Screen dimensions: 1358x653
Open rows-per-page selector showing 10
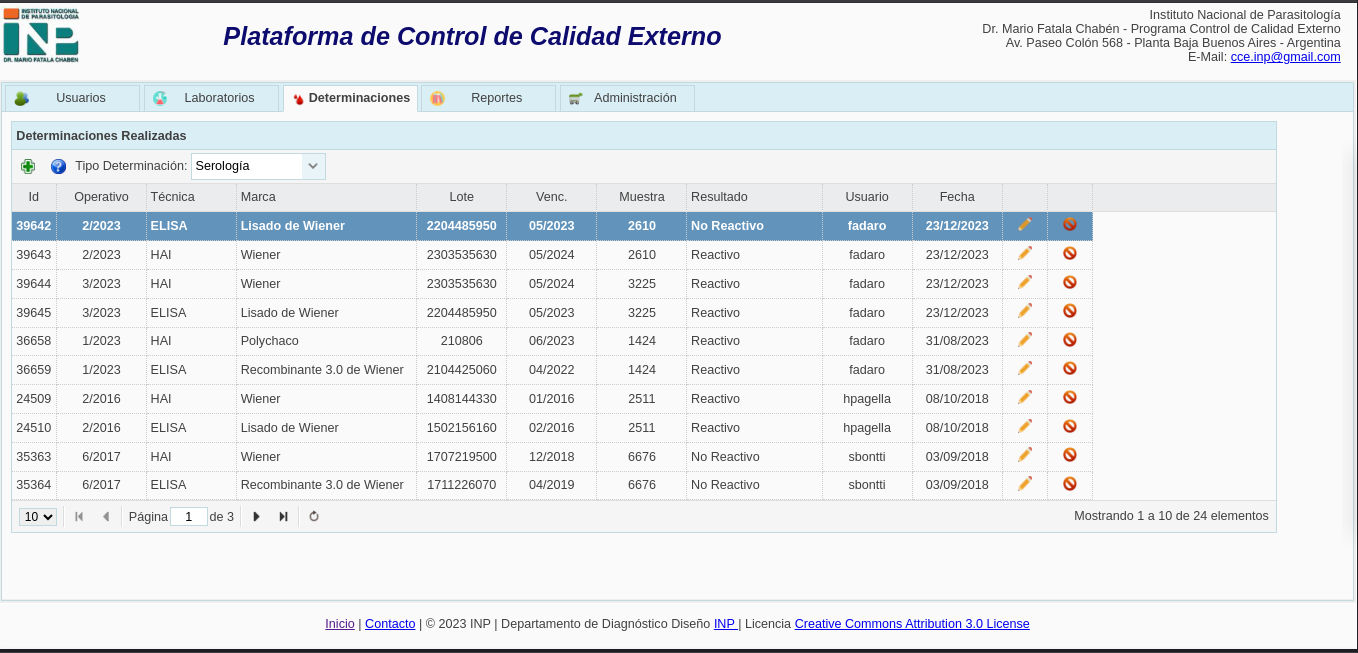tap(38, 517)
